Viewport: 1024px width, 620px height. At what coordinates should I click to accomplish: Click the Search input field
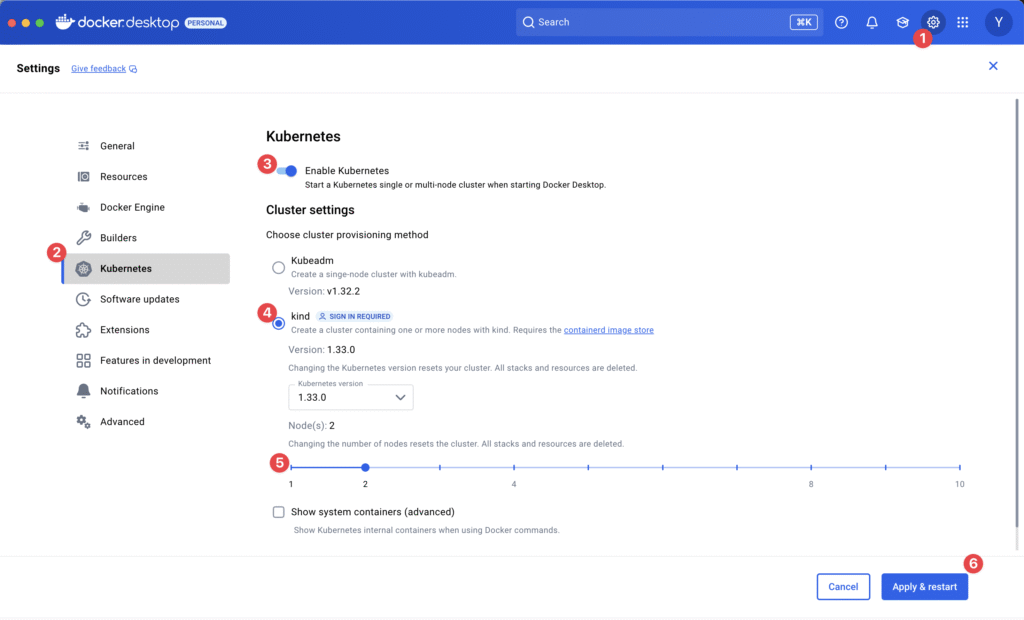(x=669, y=22)
